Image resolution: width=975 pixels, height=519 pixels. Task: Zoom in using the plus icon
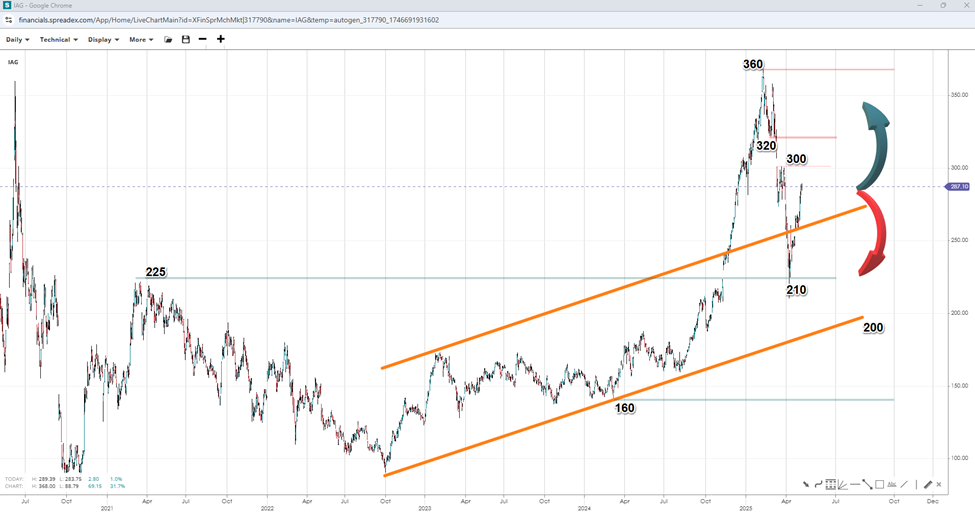[221, 40]
